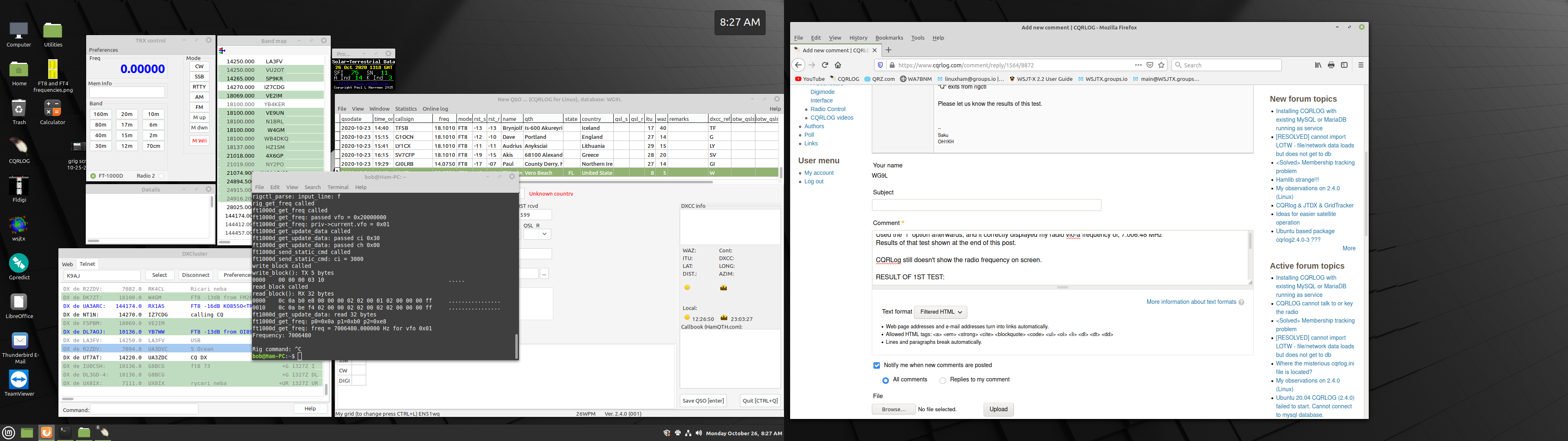Open the History menu in Firefox
This screenshot has width=1568, height=441.
[858, 38]
